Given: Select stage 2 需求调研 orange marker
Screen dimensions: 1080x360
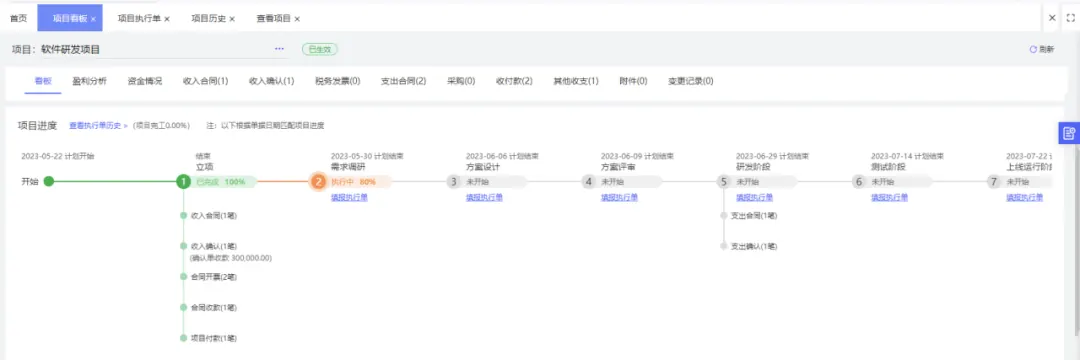Looking at the screenshot, I should point(318,182).
